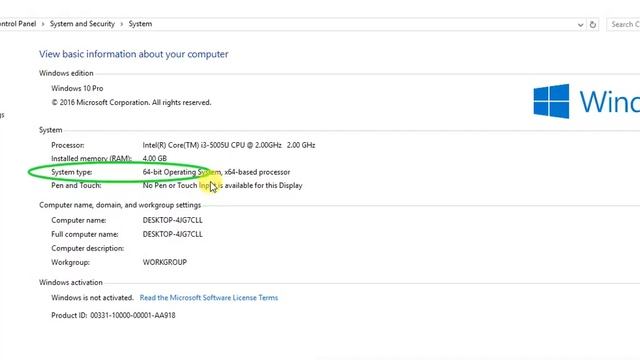Click the refresh button in address bar

click(593, 24)
